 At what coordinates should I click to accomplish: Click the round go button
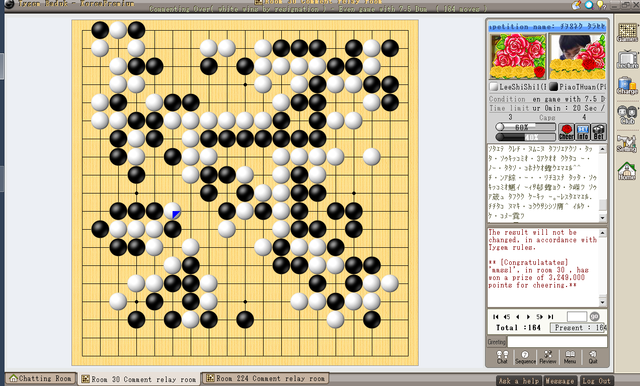pos(595,316)
